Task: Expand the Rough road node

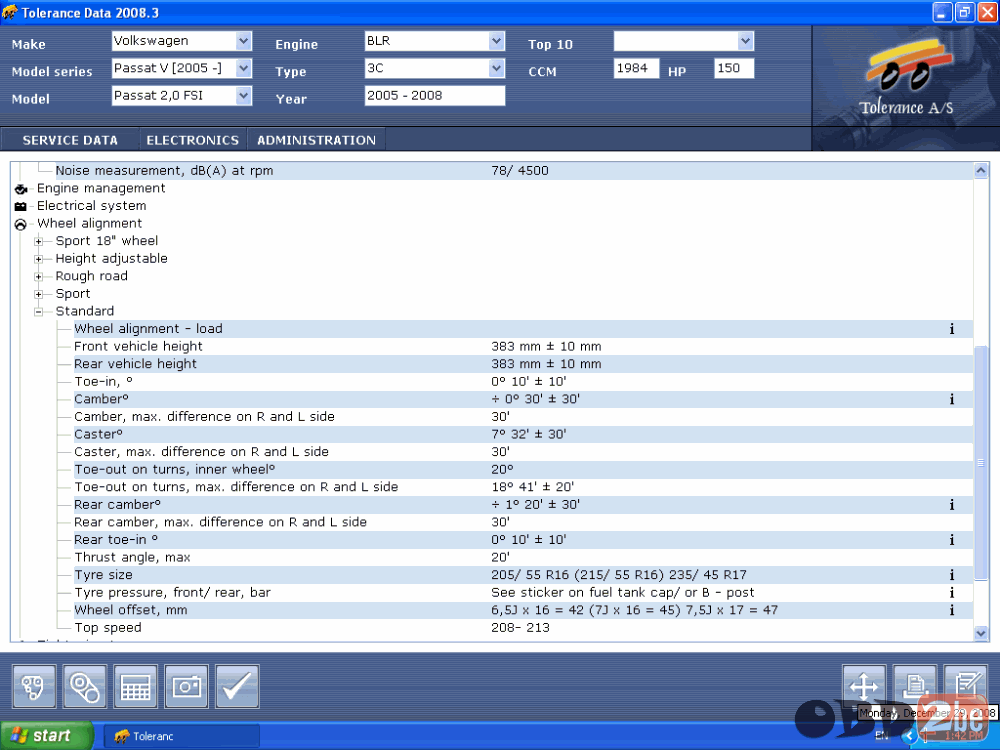Action: coord(39,277)
